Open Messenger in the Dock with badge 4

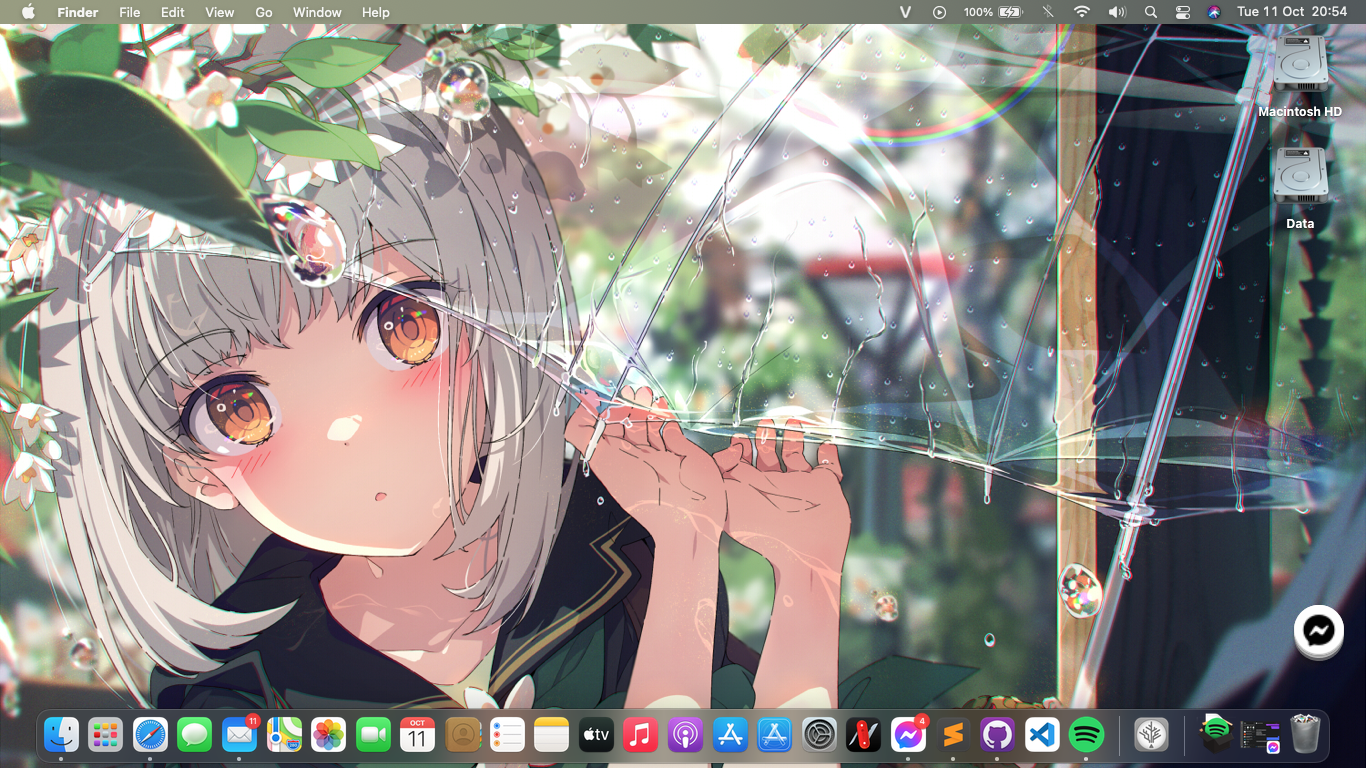(908, 736)
